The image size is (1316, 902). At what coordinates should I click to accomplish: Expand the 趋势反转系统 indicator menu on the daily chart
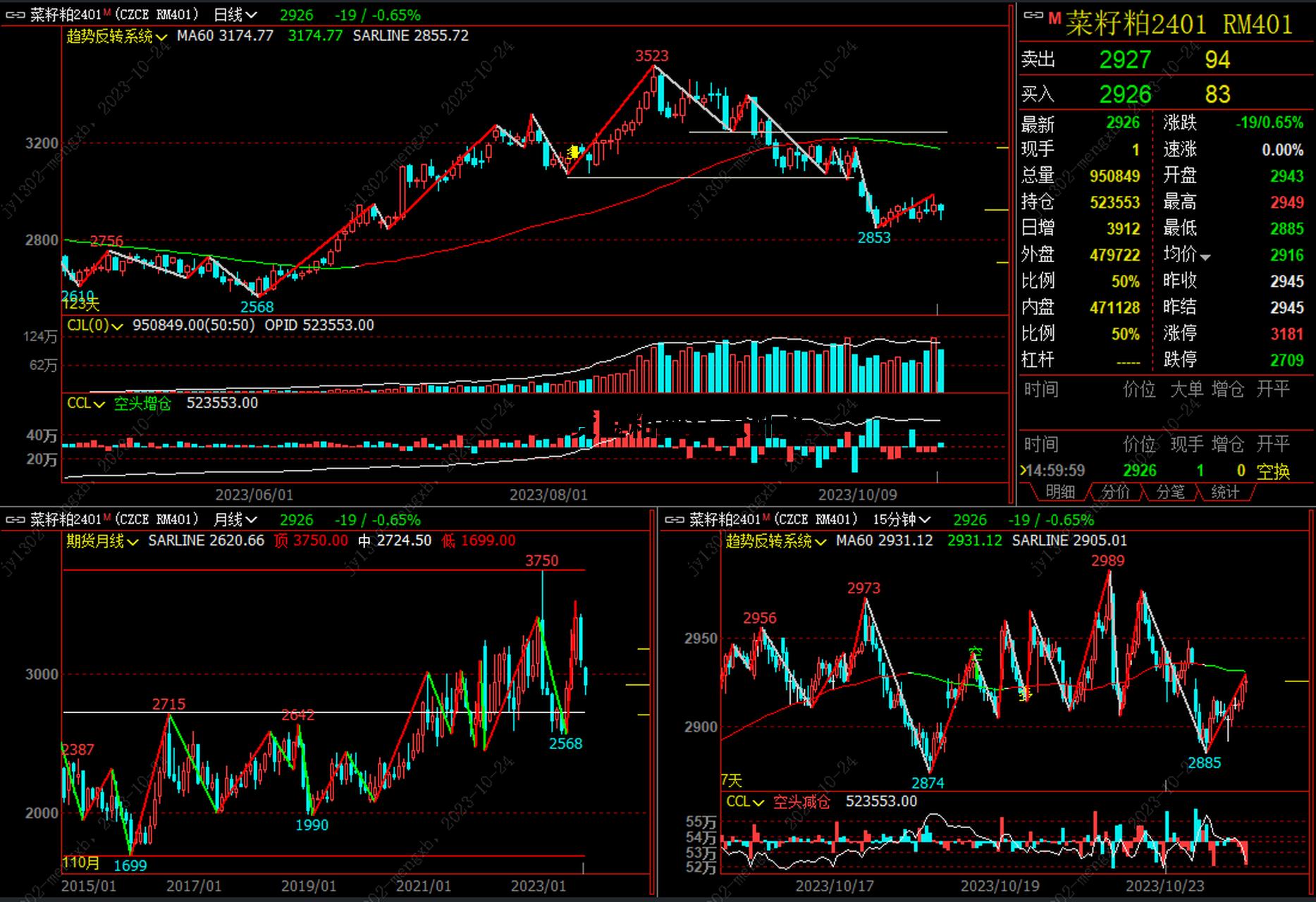point(116,36)
